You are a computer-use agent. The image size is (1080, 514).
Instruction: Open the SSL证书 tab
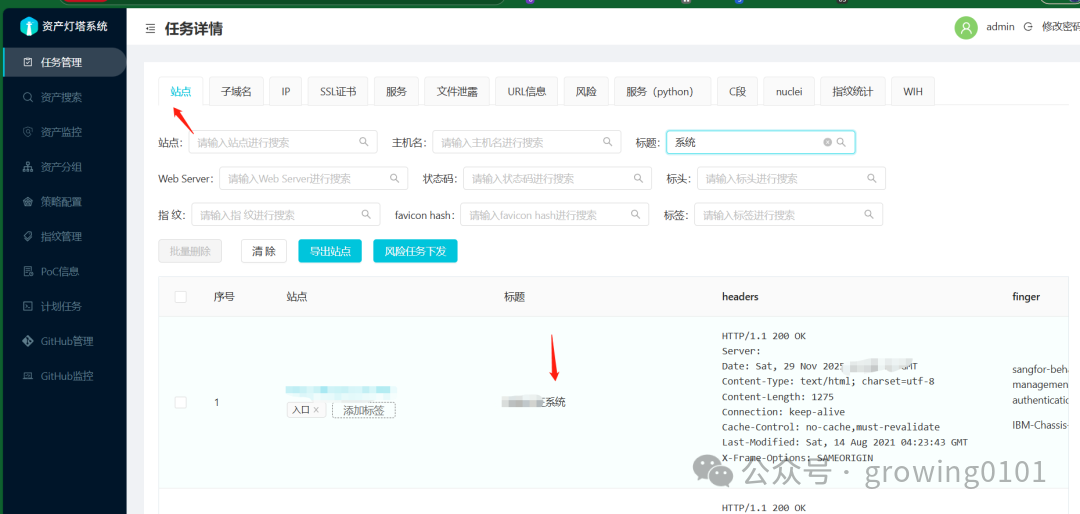click(x=338, y=91)
